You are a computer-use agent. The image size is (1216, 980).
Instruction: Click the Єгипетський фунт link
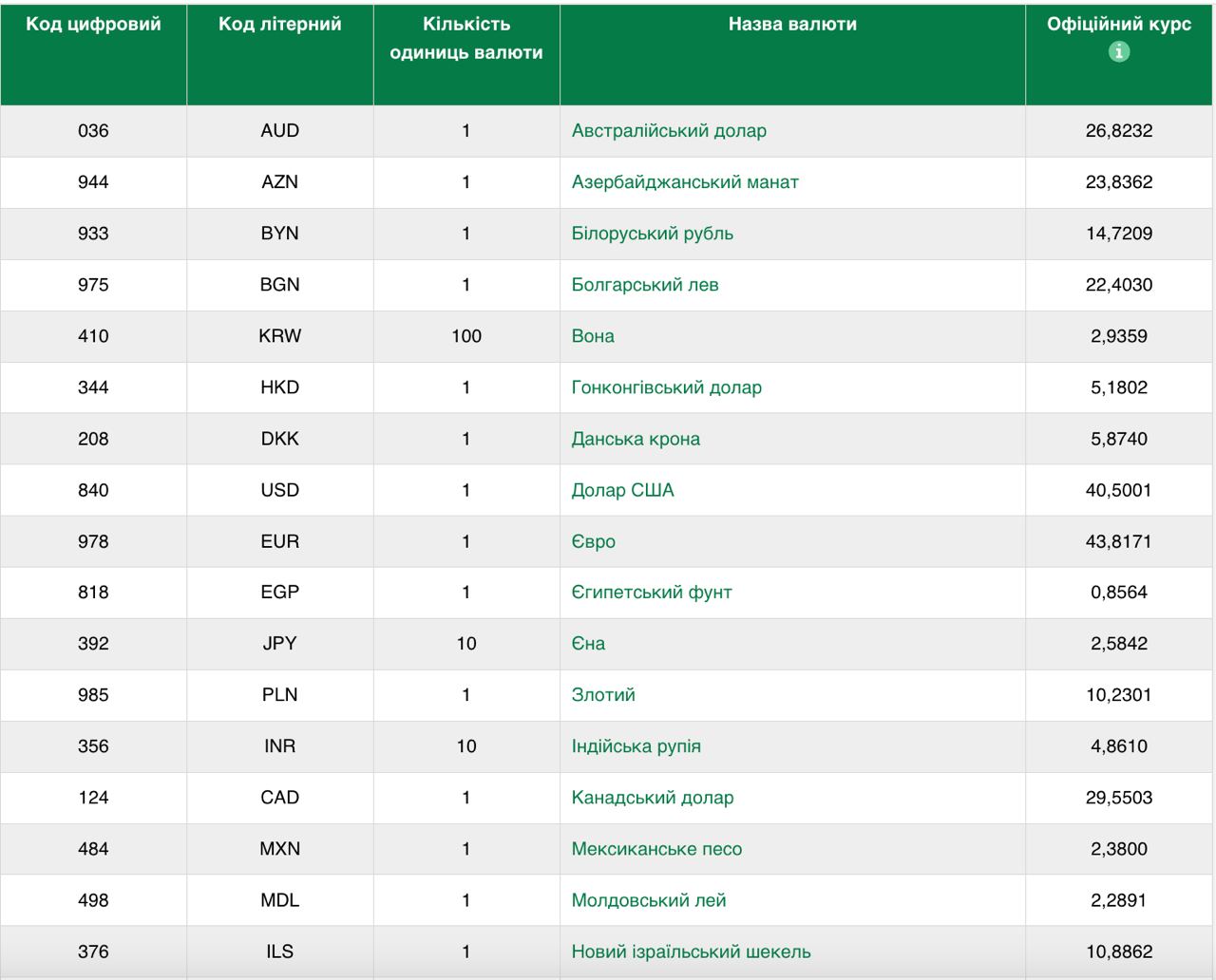pos(651,593)
